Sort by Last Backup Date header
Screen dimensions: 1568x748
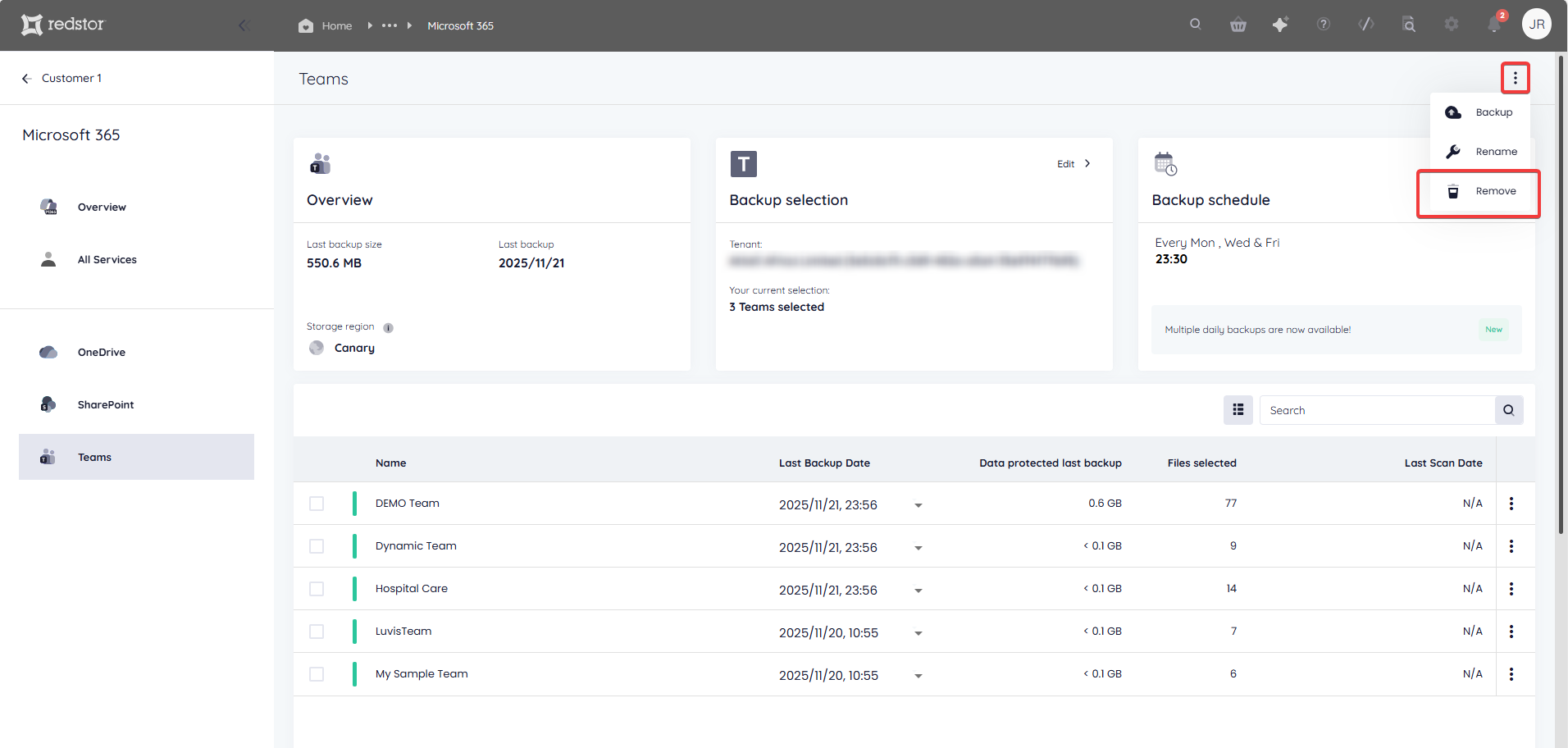click(x=824, y=463)
